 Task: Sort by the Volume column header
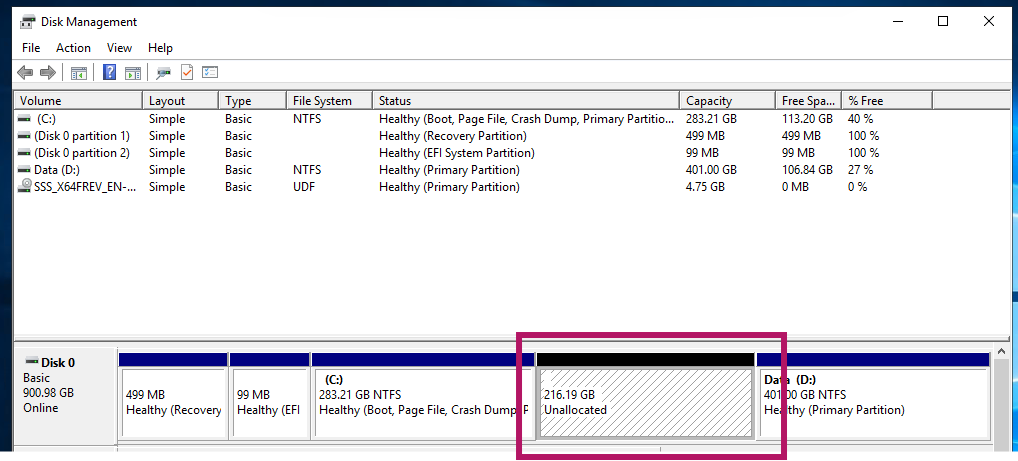[x=78, y=101]
